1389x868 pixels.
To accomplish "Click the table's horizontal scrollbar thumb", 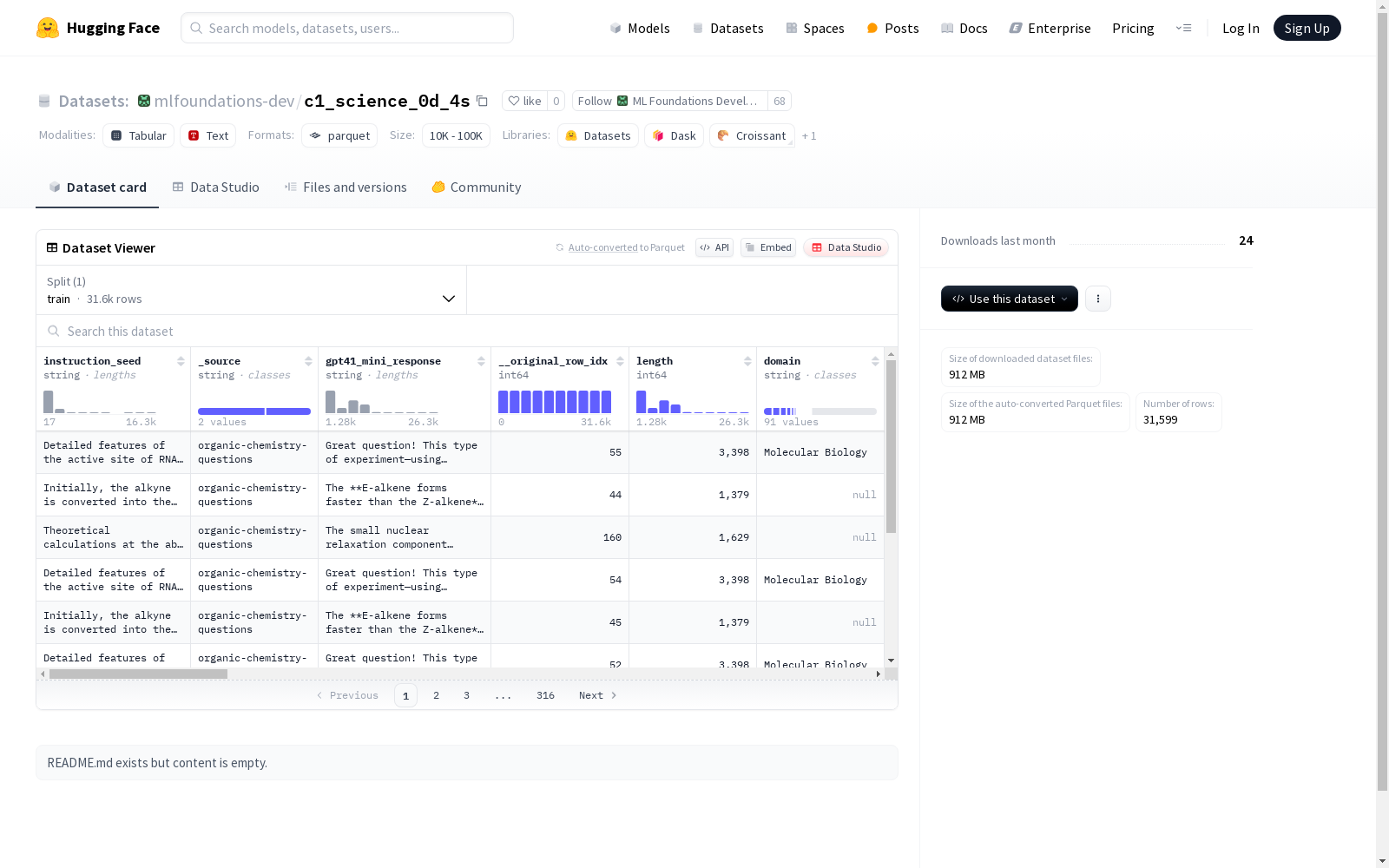I will 138,674.
